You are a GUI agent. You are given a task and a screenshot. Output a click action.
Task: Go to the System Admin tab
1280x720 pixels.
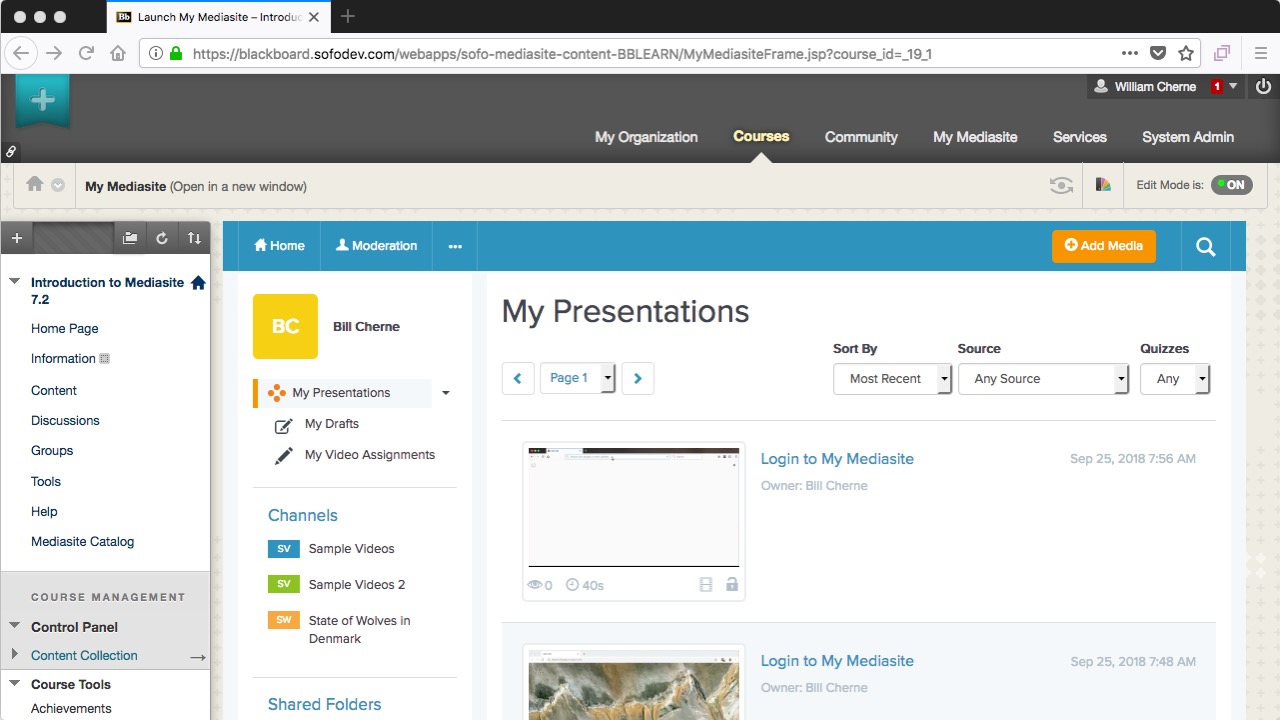(1188, 137)
